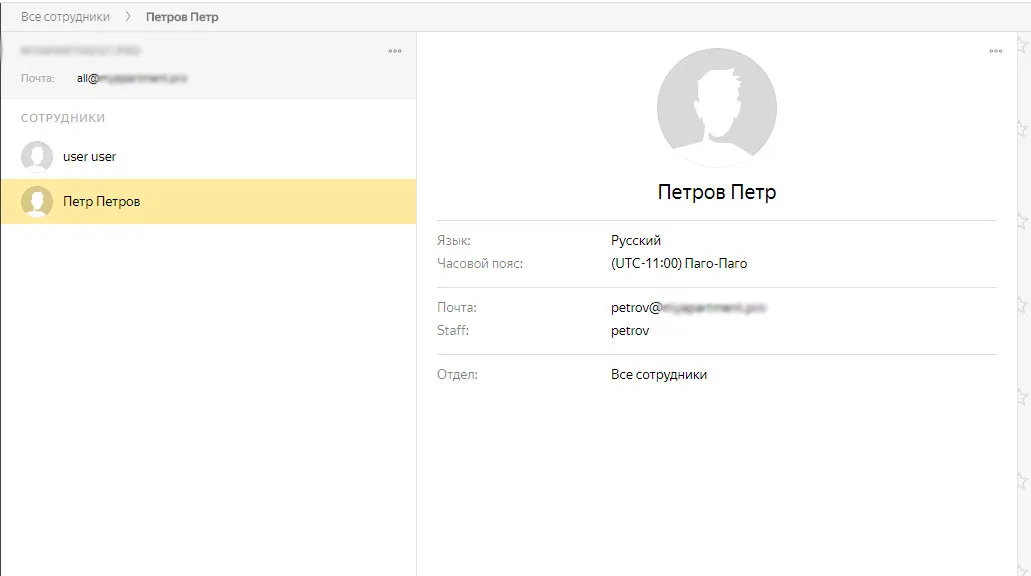Select employee Петр Петров in list

click(x=208, y=201)
